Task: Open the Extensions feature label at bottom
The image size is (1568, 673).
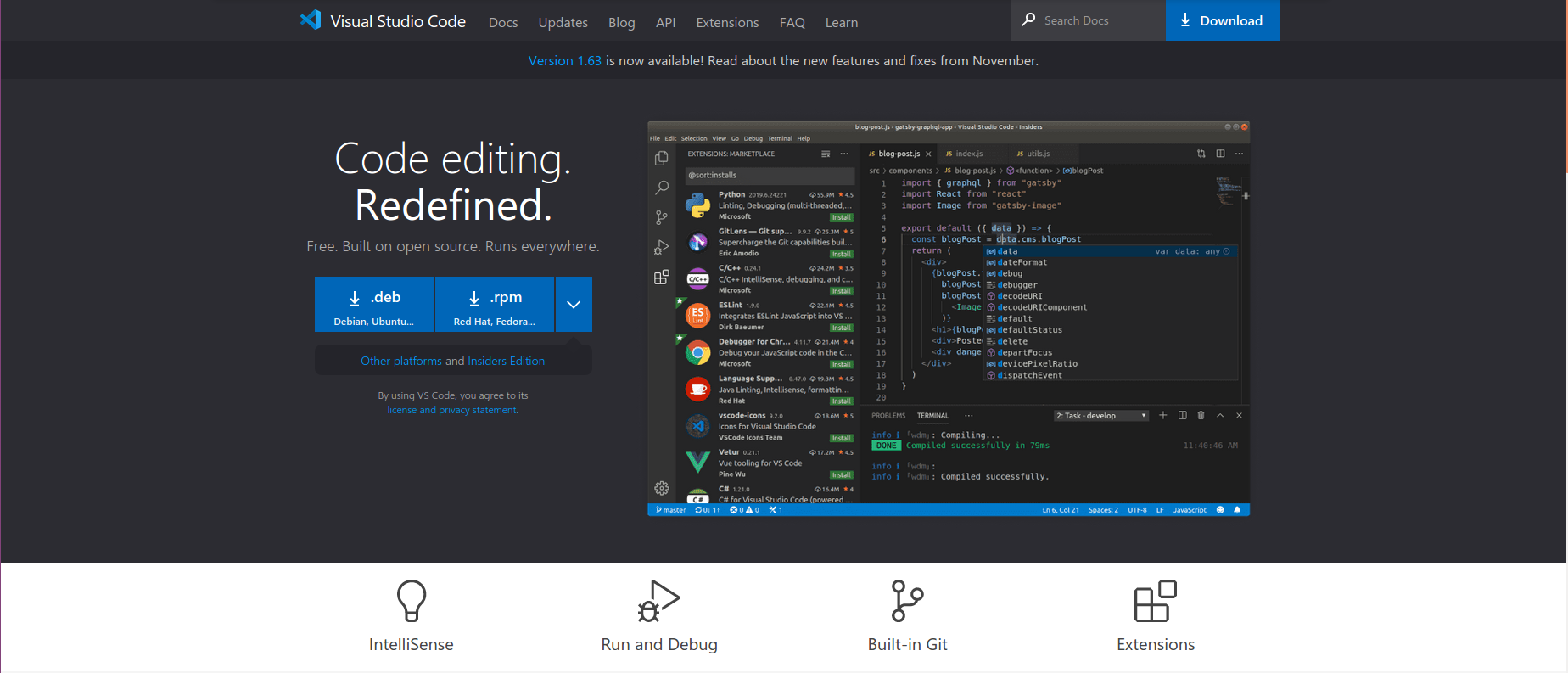Action: [x=1156, y=644]
